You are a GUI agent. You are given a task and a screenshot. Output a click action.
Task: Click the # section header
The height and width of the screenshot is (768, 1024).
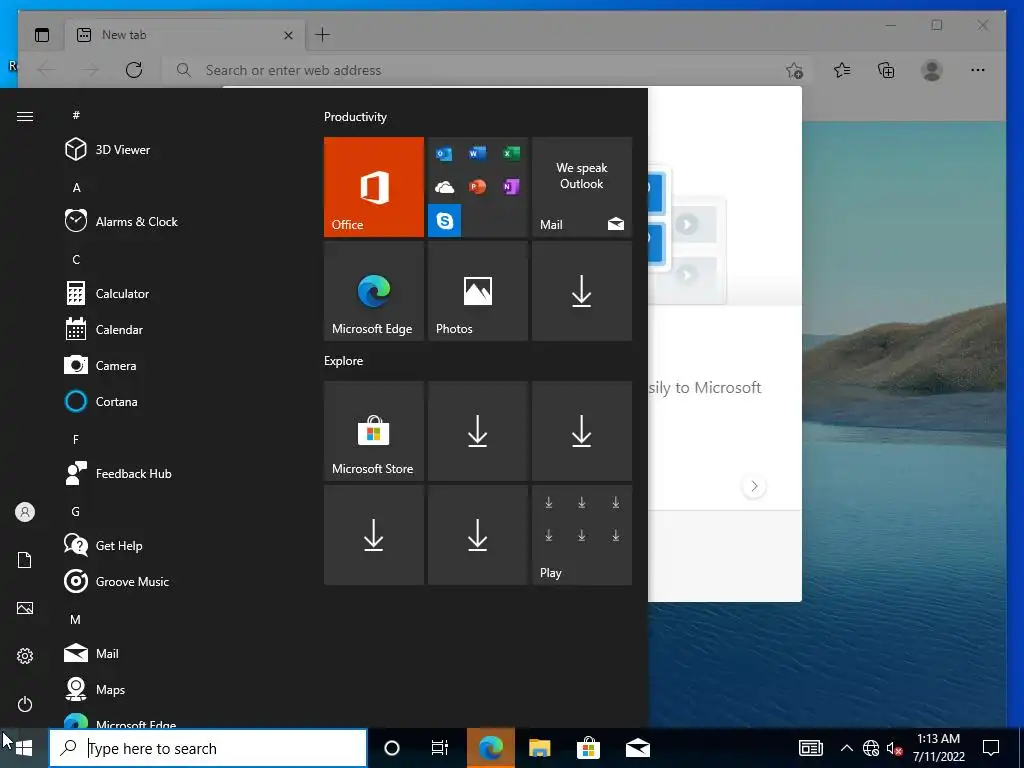pyautogui.click(x=76, y=115)
